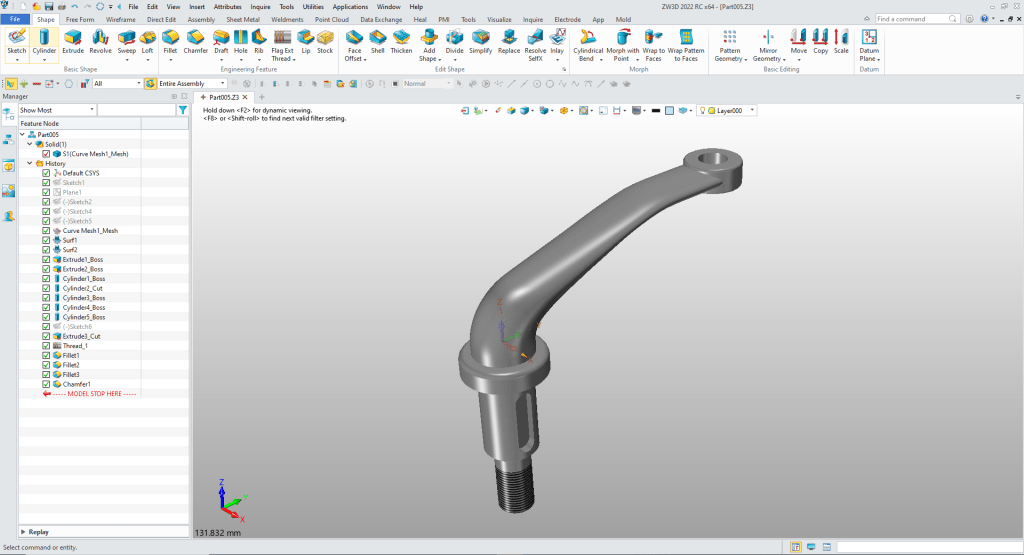This screenshot has height=555, width=1024.
Task: Open the Wrap Pattern to Faces tool
Action: tap(685, 44)
